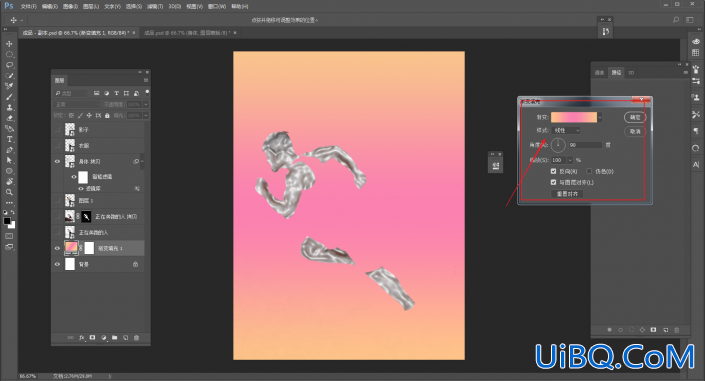
Task: Open the Character panel icon in right dock
Action: [696, 165]
